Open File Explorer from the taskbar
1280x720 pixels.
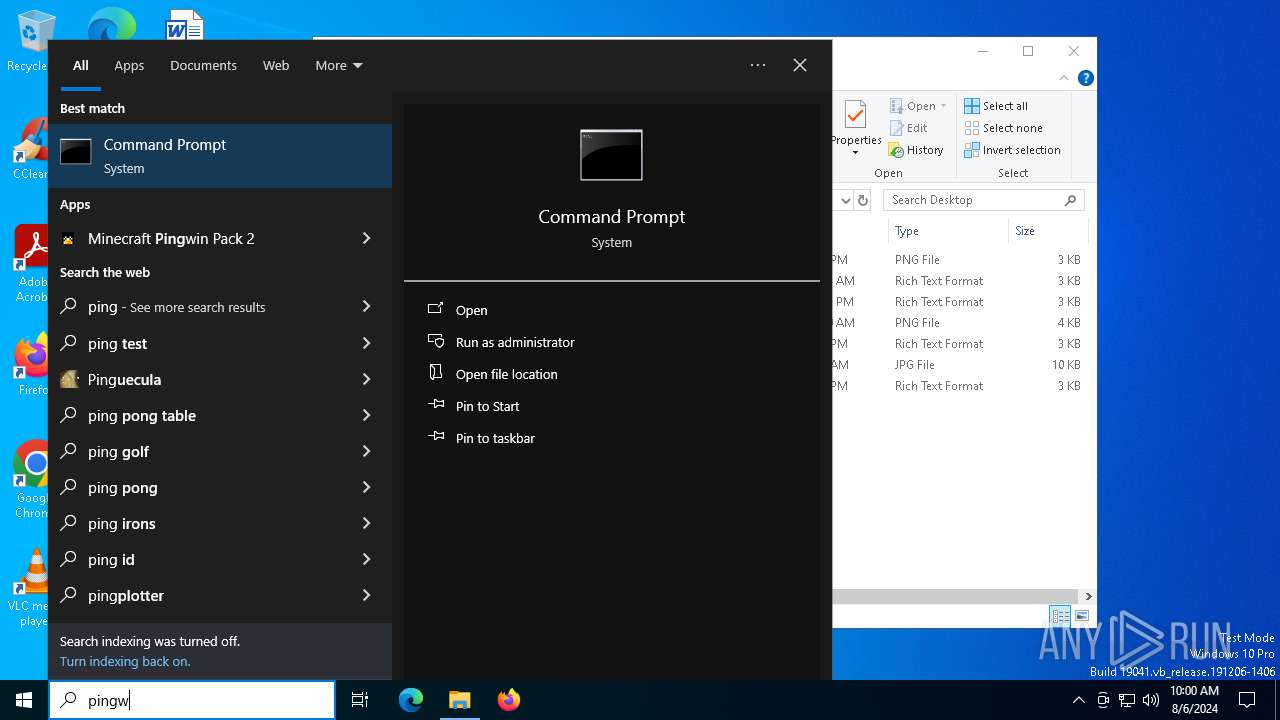click(x=460, y=700)
